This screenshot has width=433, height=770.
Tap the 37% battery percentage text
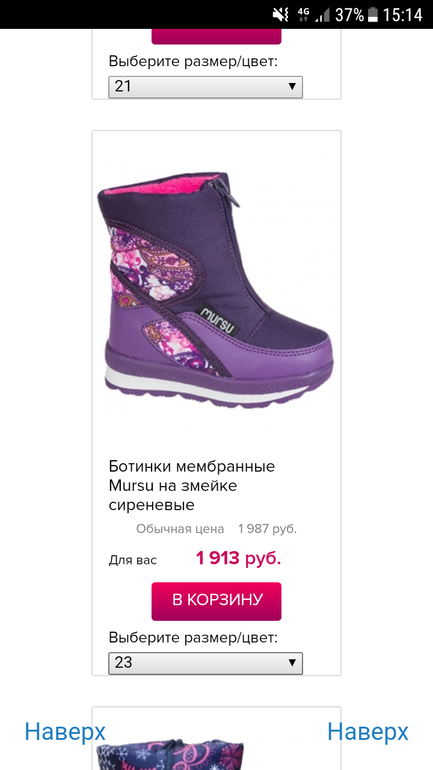[x=349, y=15]
